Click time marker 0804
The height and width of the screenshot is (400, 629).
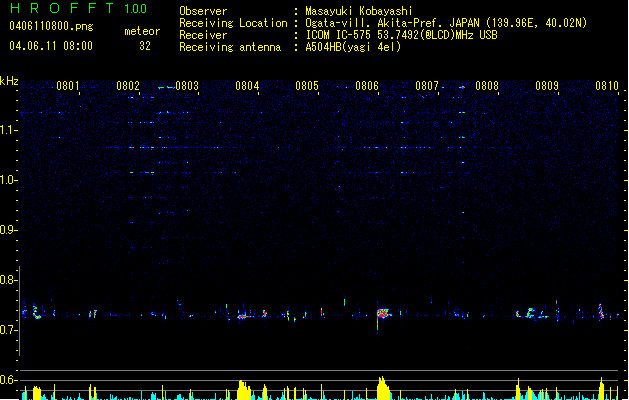coord(247,86)
